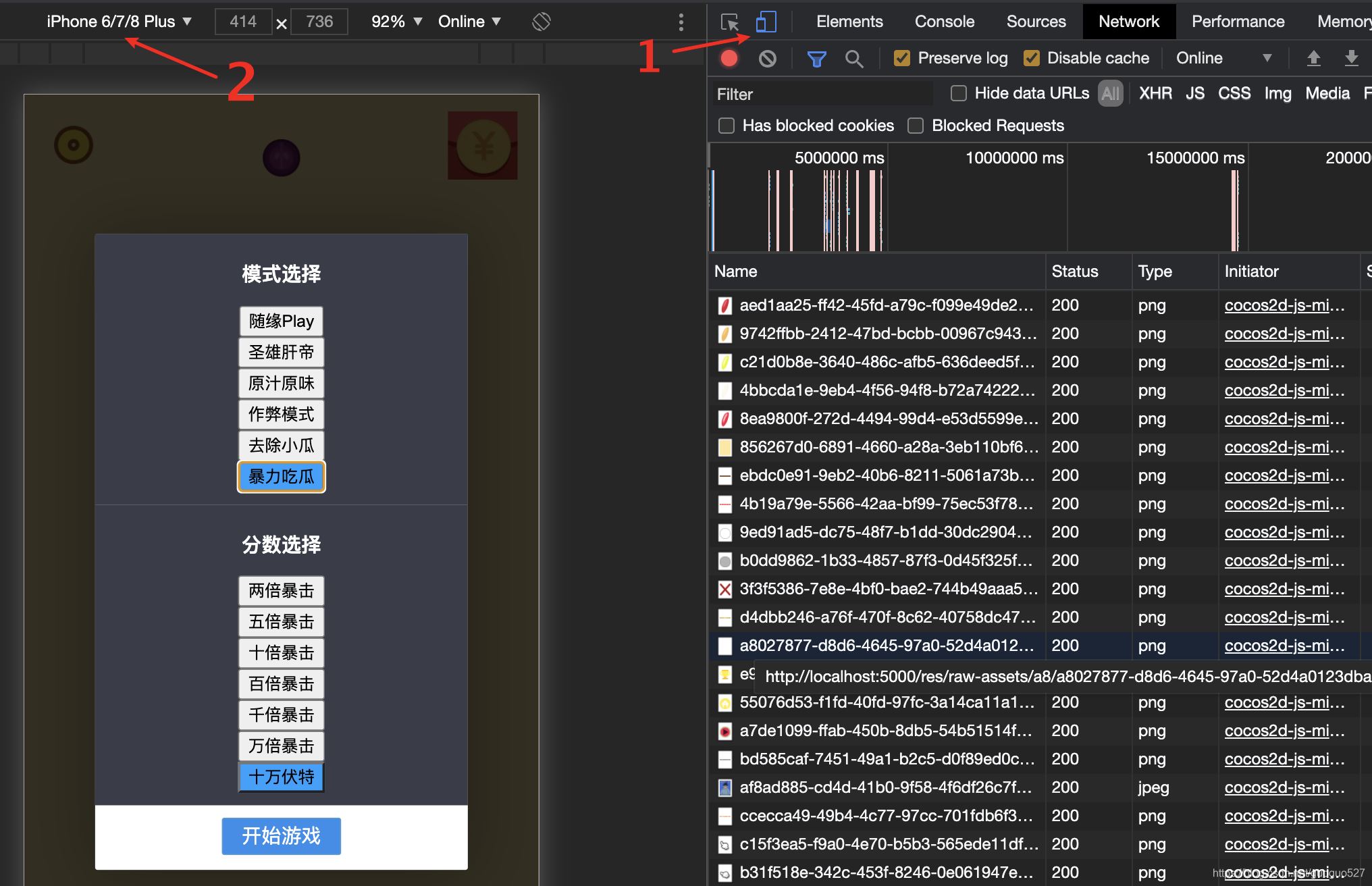
Task: Open iPhone 6/7/8 Plus device dropdown
Action: tap(119, 22)
